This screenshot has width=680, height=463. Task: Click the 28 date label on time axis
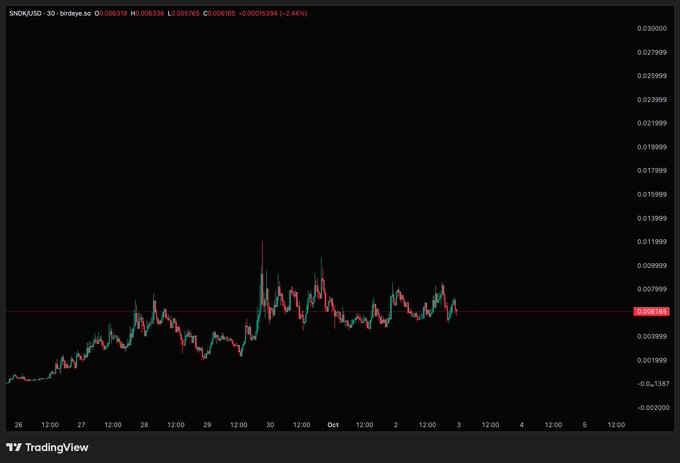coord(144,425)
